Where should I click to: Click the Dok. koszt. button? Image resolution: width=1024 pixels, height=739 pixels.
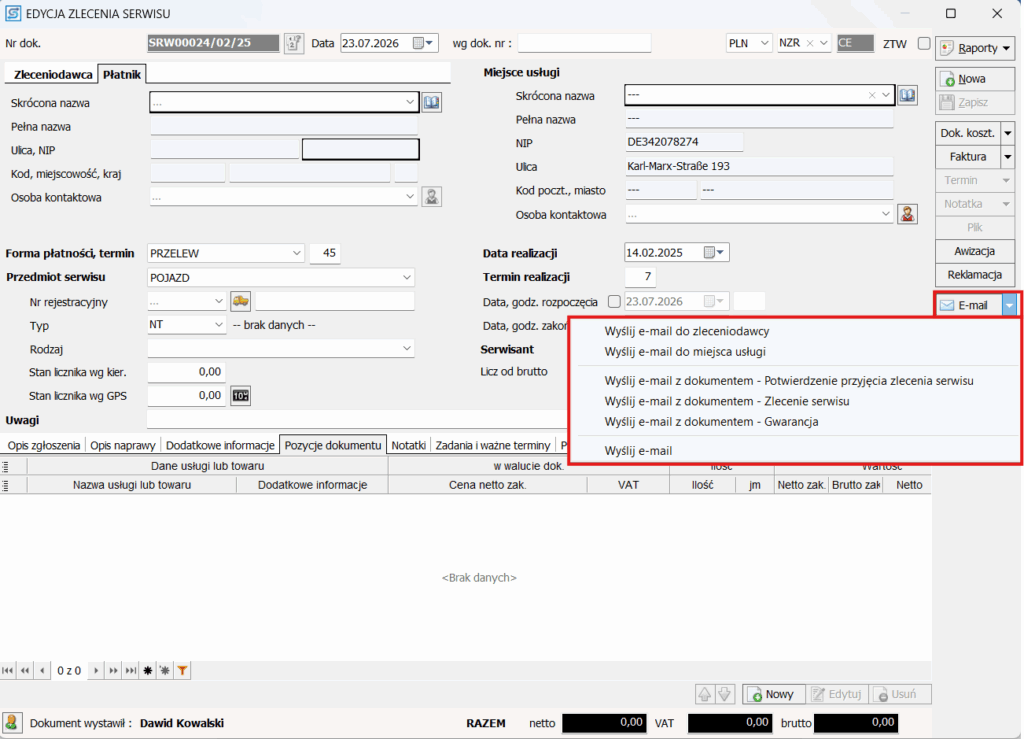point(968,133)
